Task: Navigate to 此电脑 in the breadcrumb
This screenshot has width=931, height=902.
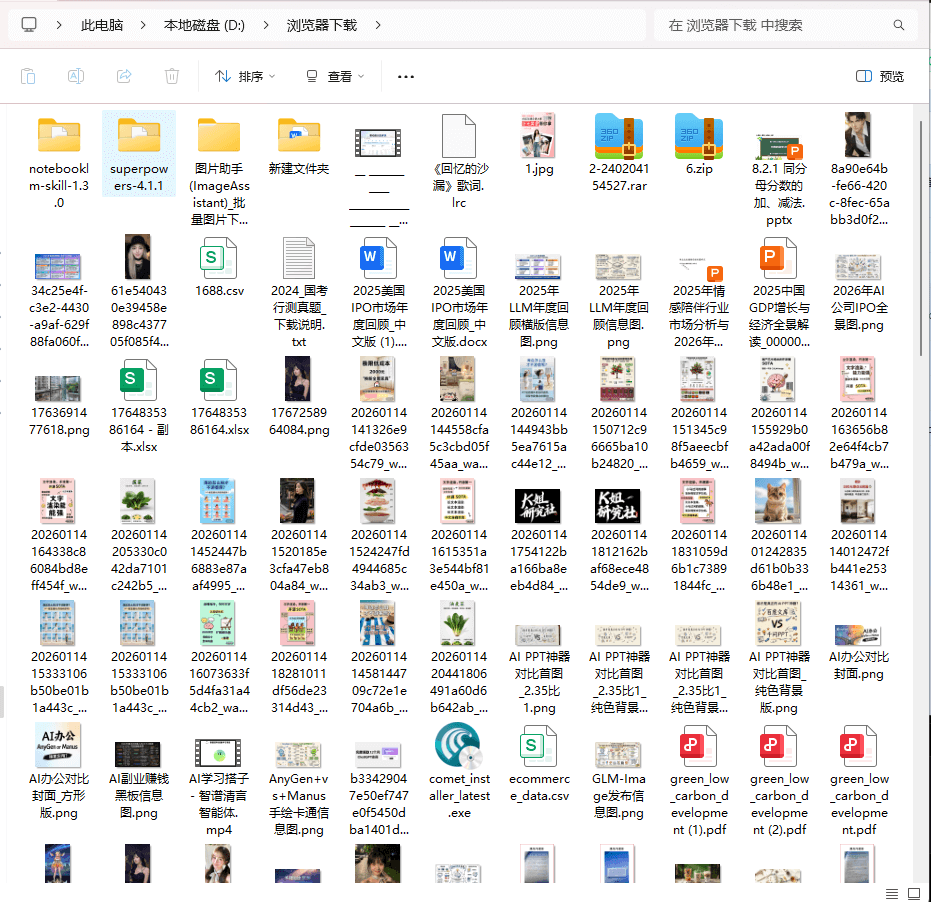Action: point(102,25)
